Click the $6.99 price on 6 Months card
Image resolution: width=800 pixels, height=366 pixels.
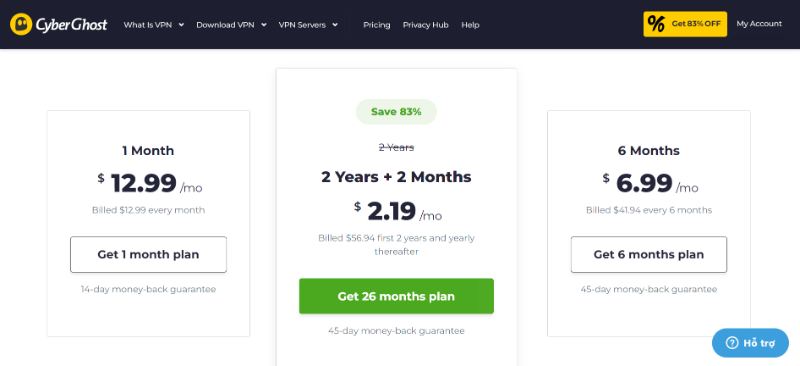(x=644, y=183)
